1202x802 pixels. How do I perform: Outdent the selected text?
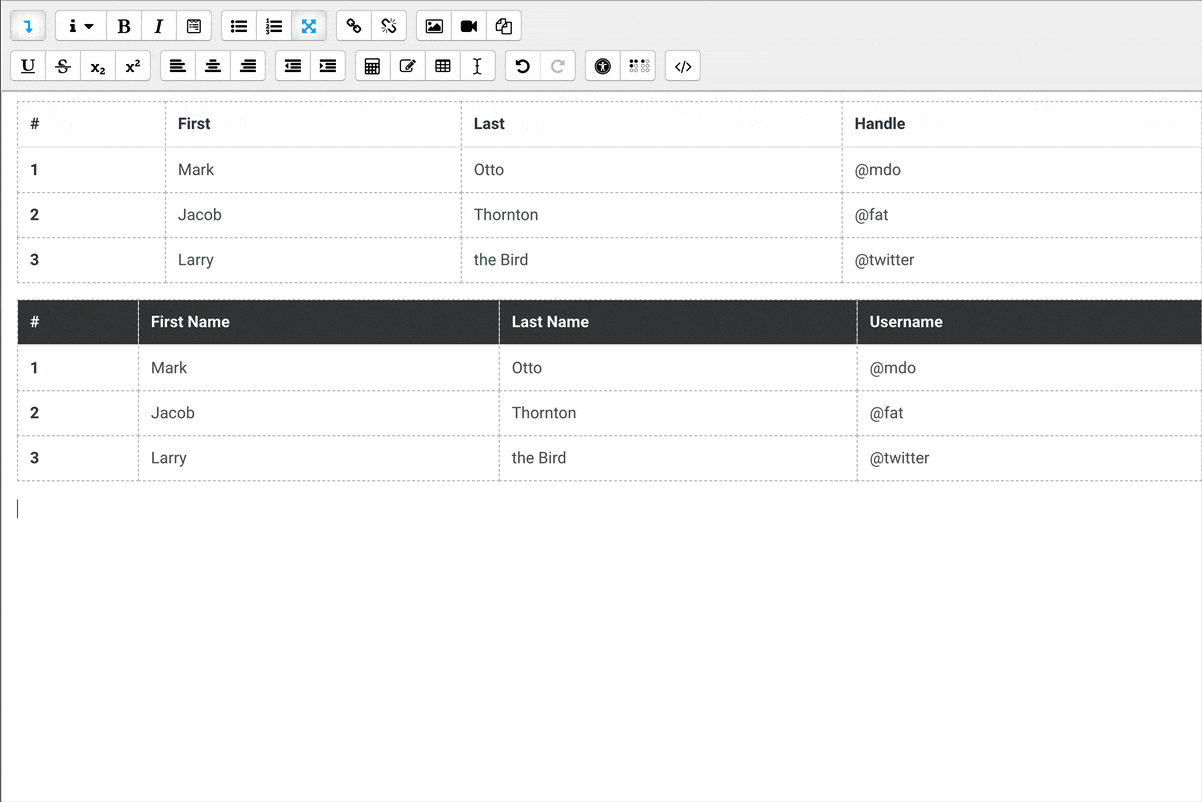(293, 66)
